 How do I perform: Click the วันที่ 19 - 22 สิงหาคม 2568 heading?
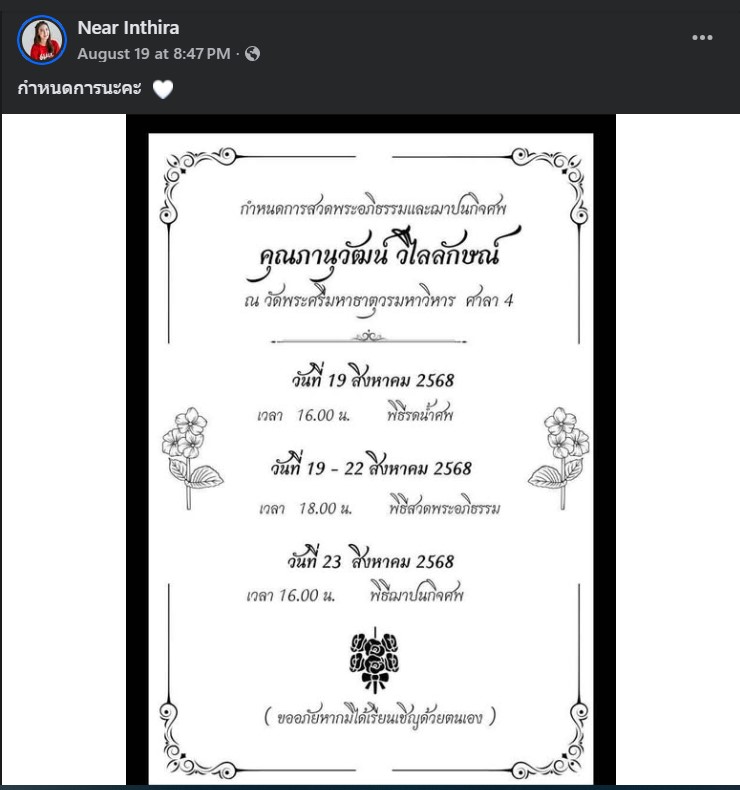371,468
